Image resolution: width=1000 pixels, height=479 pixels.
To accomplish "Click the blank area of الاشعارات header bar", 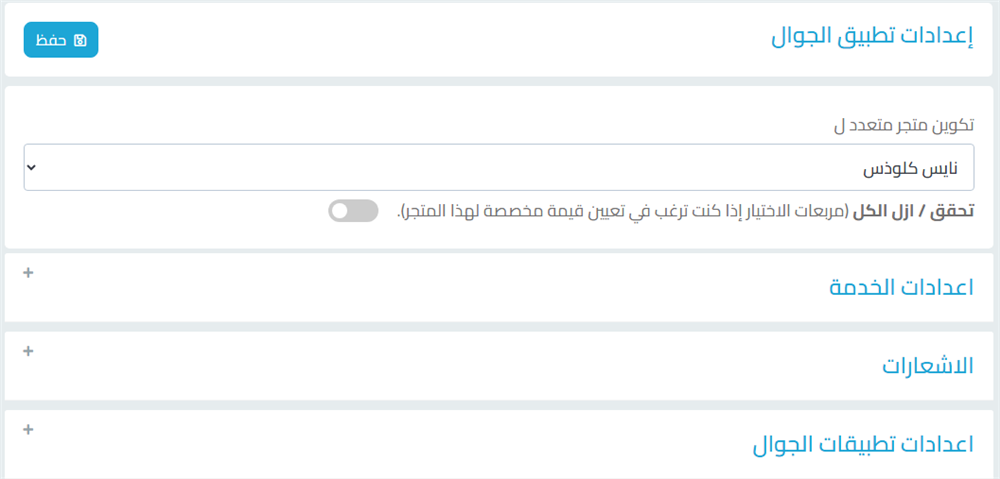I will (x=450, y=366).
